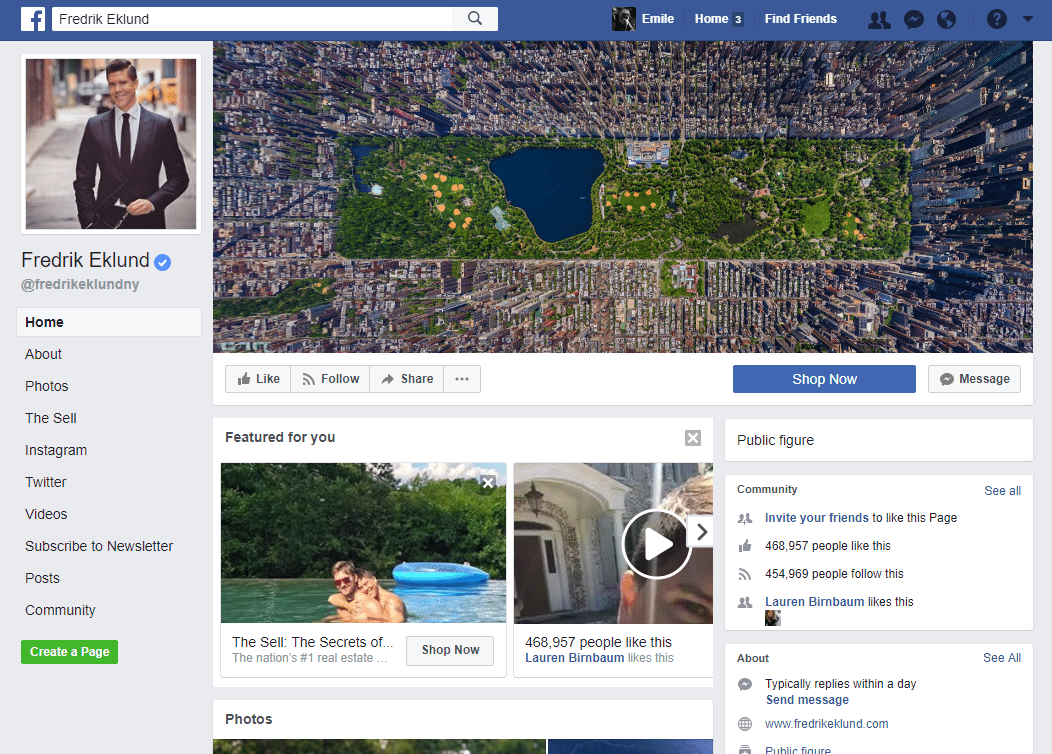Click the Send message link
The width and height of the screenshot is (1052, 754).
coord(807,700)
